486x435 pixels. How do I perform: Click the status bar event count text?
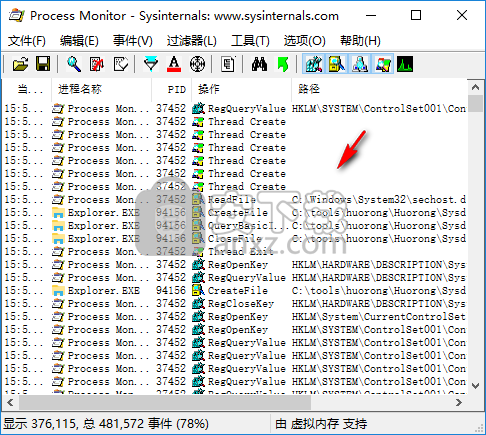coord(106,424)
